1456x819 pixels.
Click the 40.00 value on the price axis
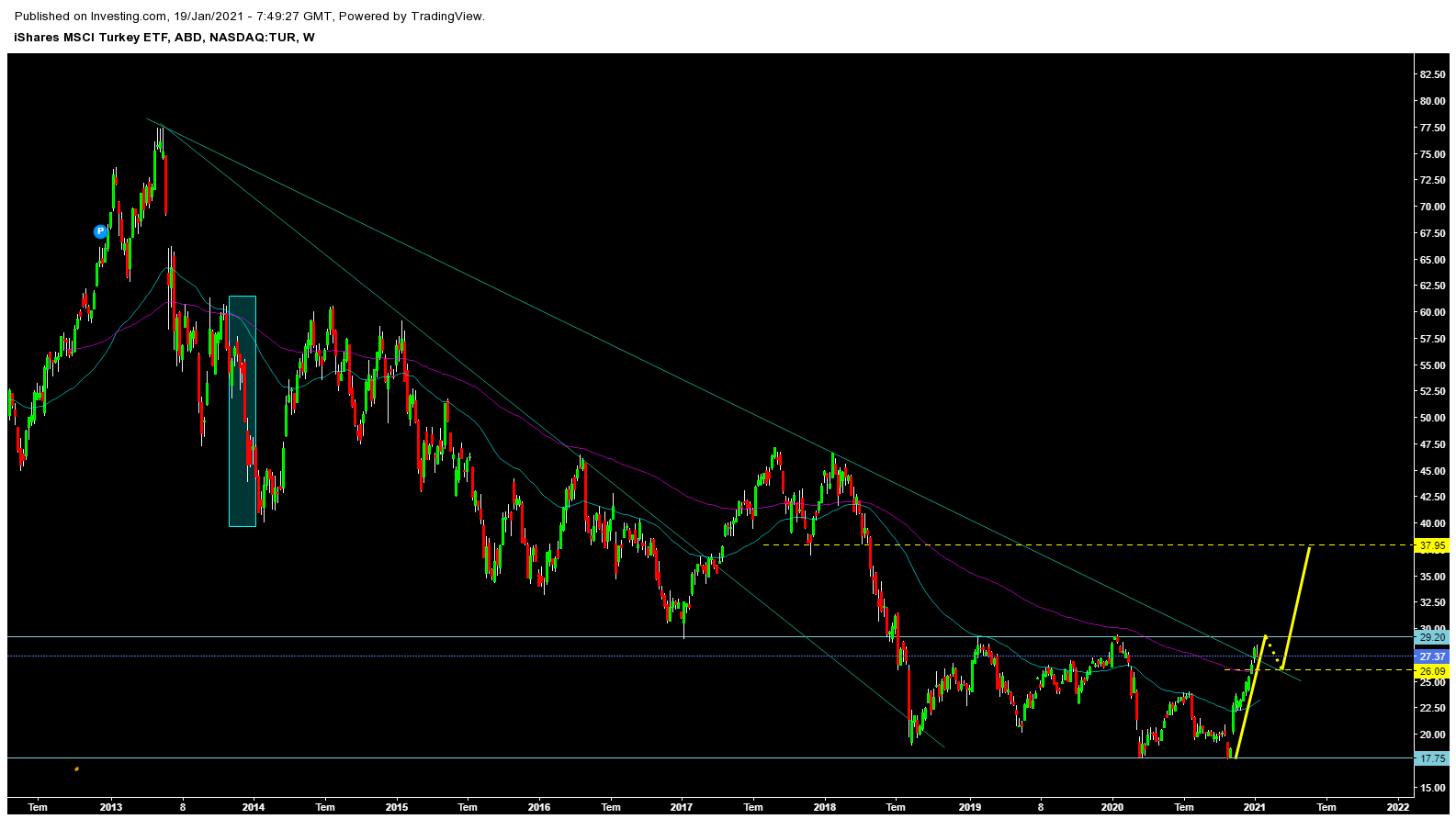[1432, 523]
